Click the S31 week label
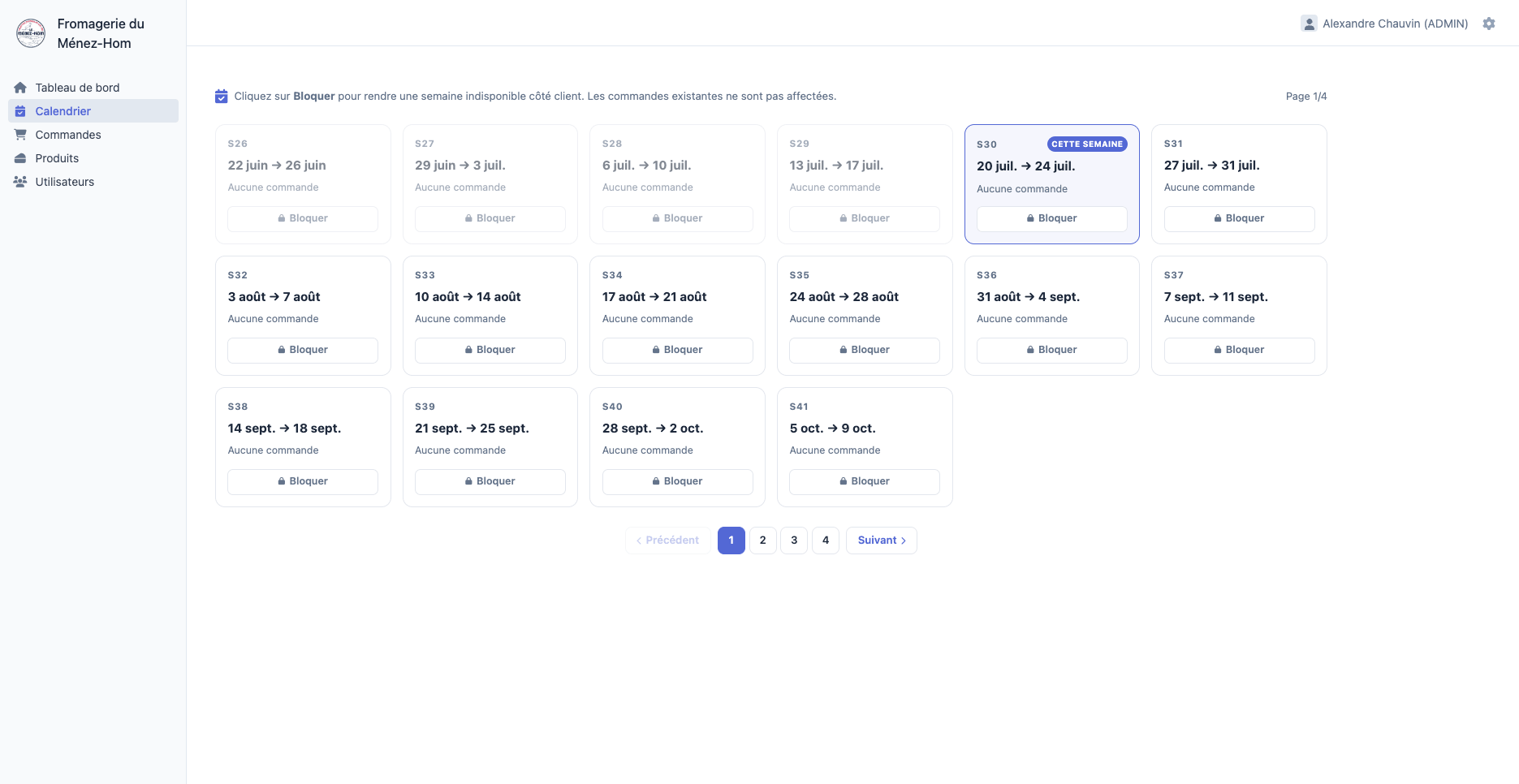1519x784 pixels. (x=1173, y=144)
